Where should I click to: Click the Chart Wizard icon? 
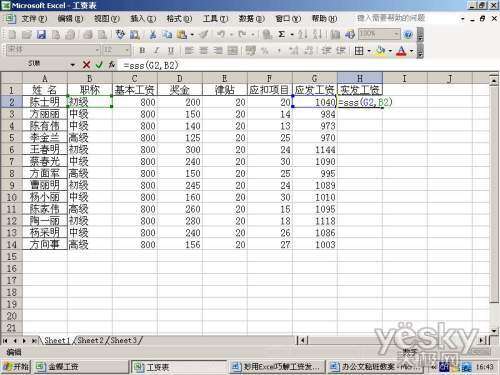(x=335, y=34)
